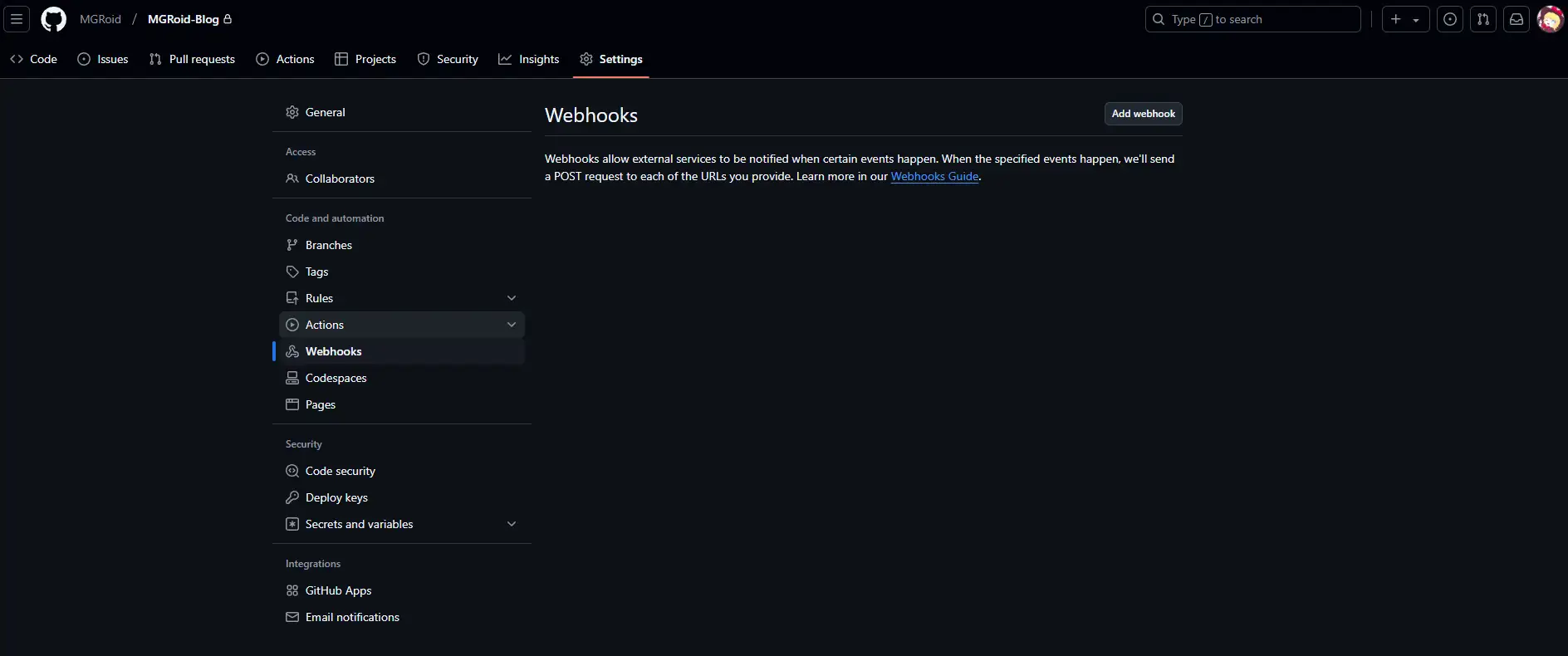Expand the sidebar Actions section chevron

[x=512, y=325]
